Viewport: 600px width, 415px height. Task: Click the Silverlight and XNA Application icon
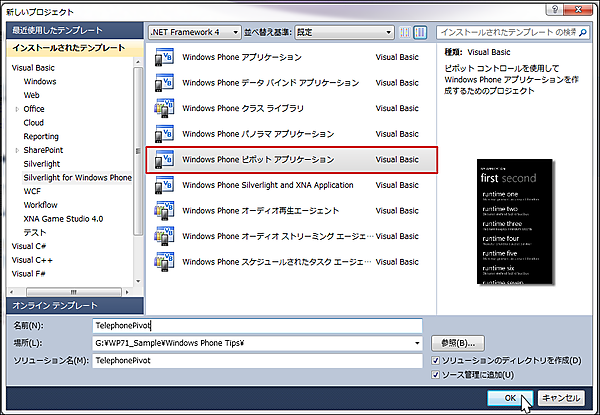[164, 185]
